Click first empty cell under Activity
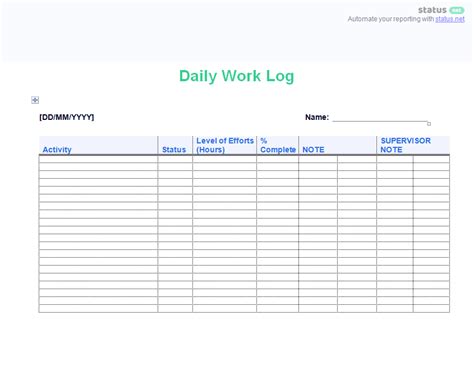The width and height of the screenshot is (474, 367). tap(98, 159)
